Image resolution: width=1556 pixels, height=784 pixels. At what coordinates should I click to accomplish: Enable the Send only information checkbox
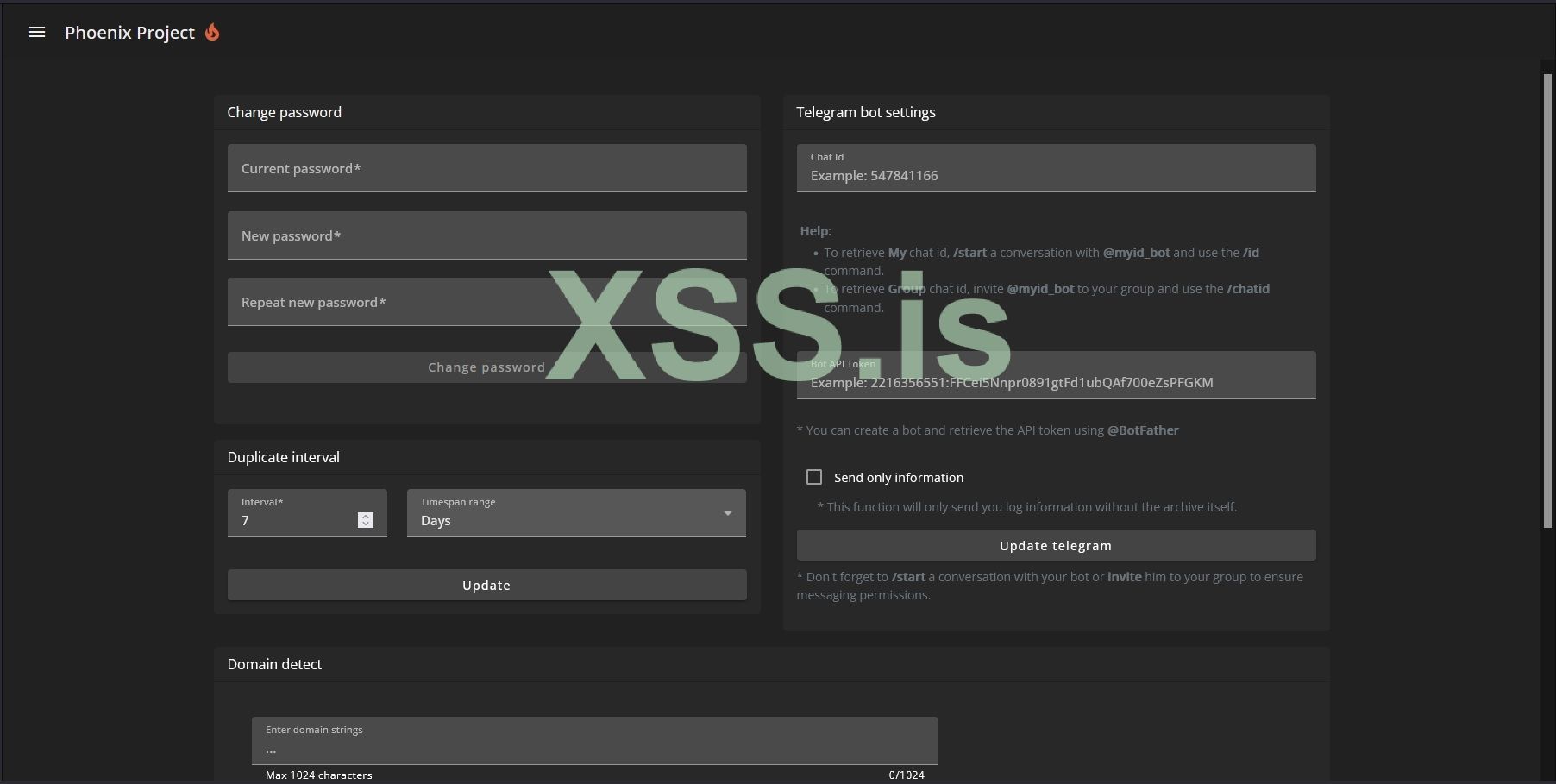[x=813, y=476]
